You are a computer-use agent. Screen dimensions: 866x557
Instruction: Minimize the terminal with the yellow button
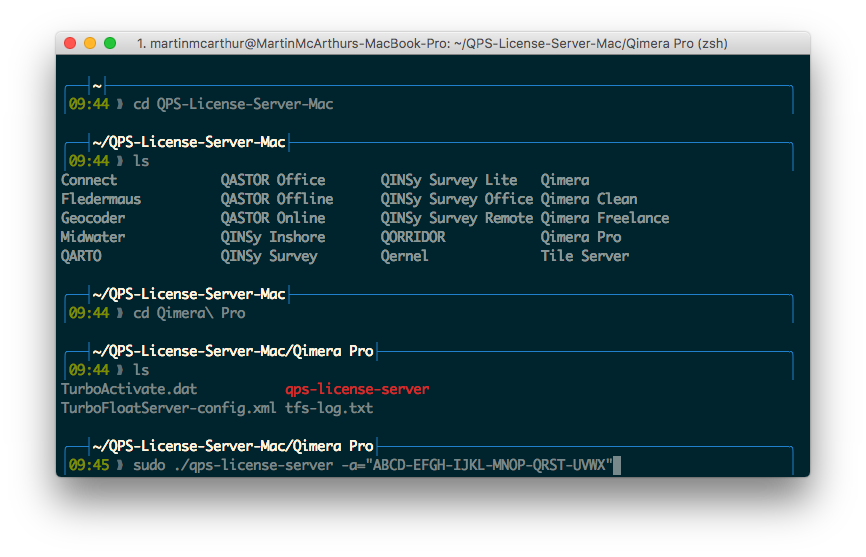click(90, 43)
